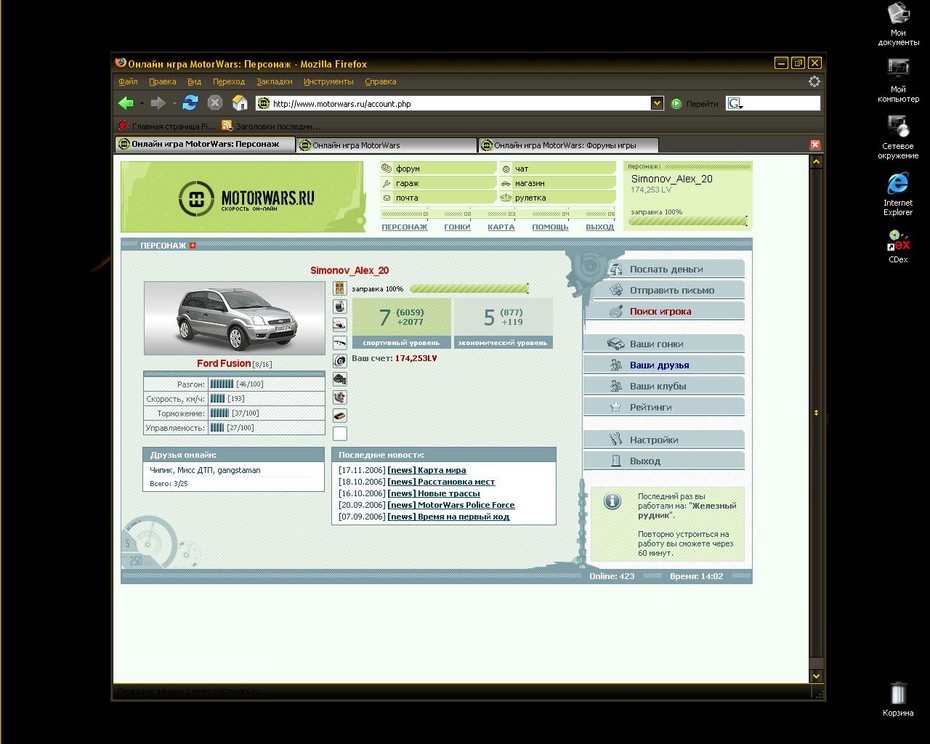930x744 pixels.
Task: Click the grey forward arrow button
Action: coord(158,103)
